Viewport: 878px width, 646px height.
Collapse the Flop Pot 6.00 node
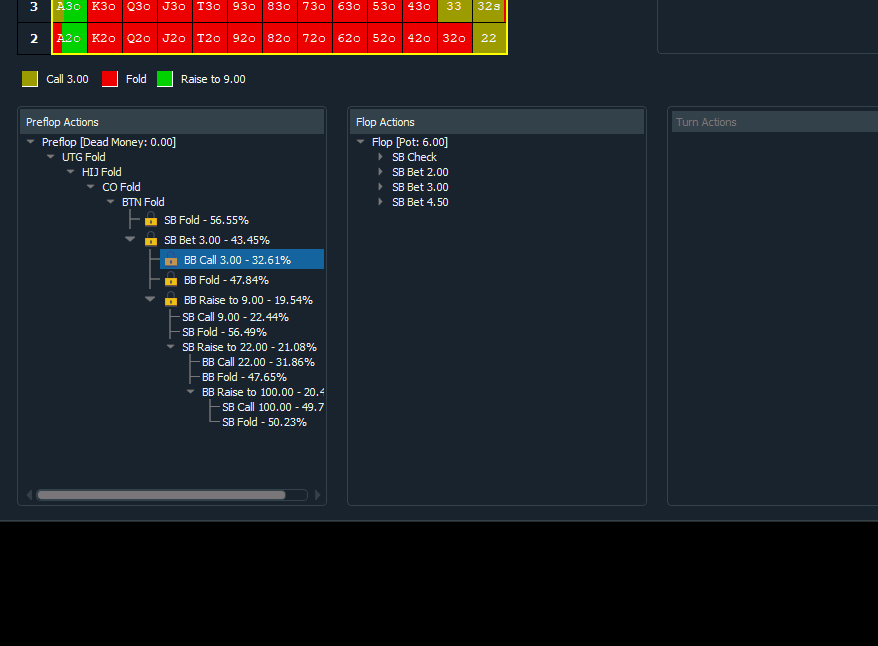pyautogui.click(x=361, y=142)
